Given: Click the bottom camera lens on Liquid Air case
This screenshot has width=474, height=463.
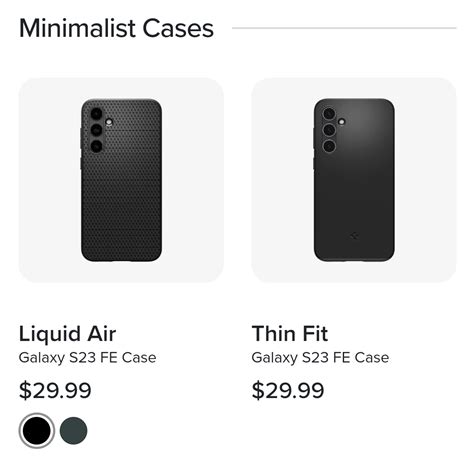Looking at the screenshot, I should 96,146.
